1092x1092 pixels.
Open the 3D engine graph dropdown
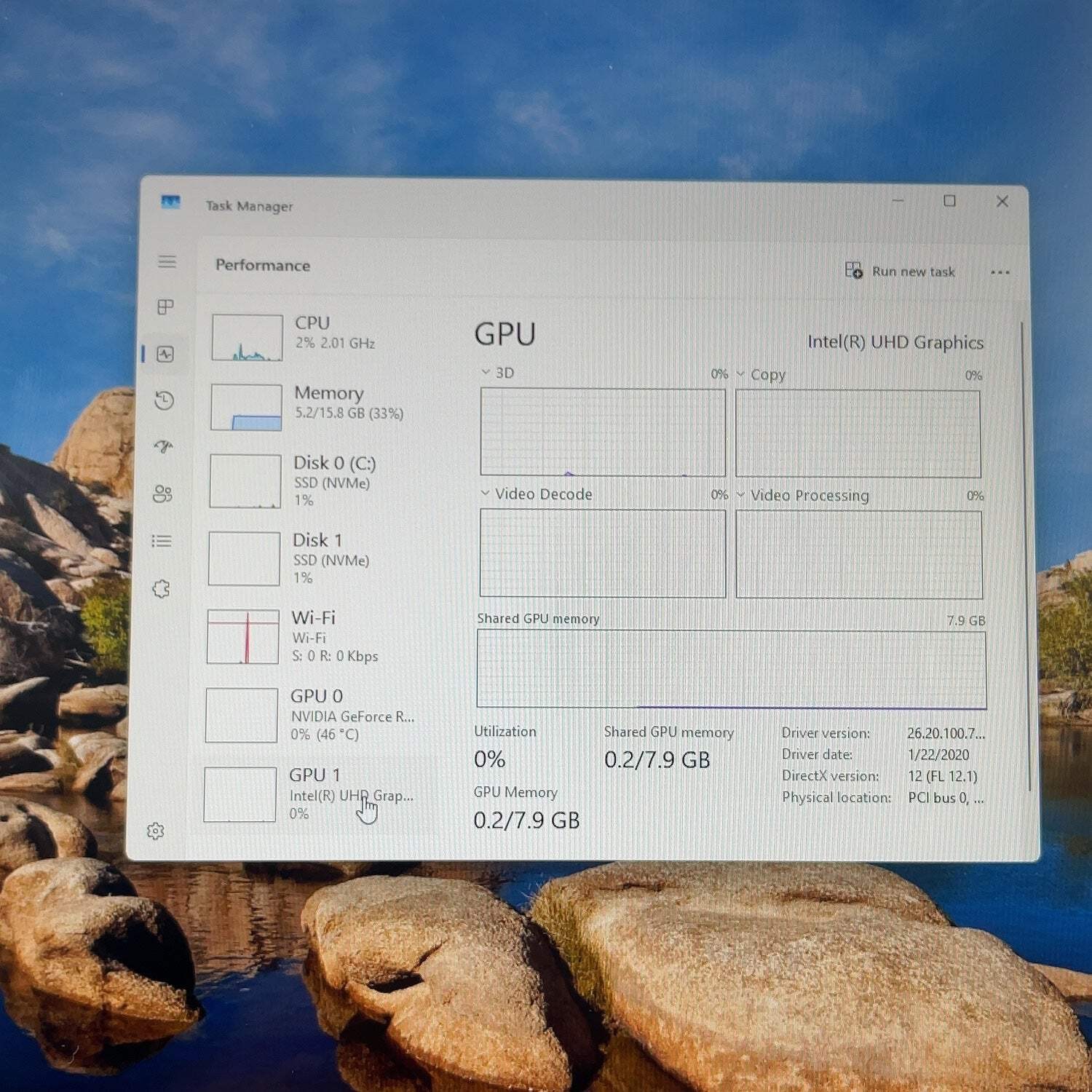[486, 372]
